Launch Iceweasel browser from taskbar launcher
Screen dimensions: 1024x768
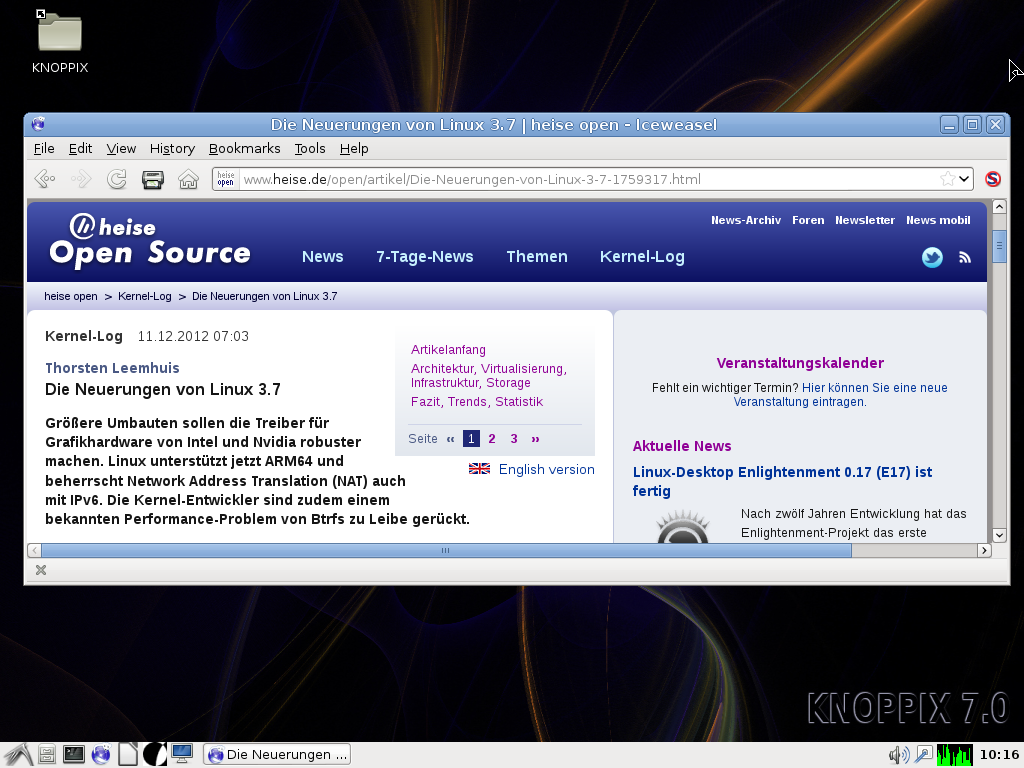pyautogui.click(x=101, y=755)
